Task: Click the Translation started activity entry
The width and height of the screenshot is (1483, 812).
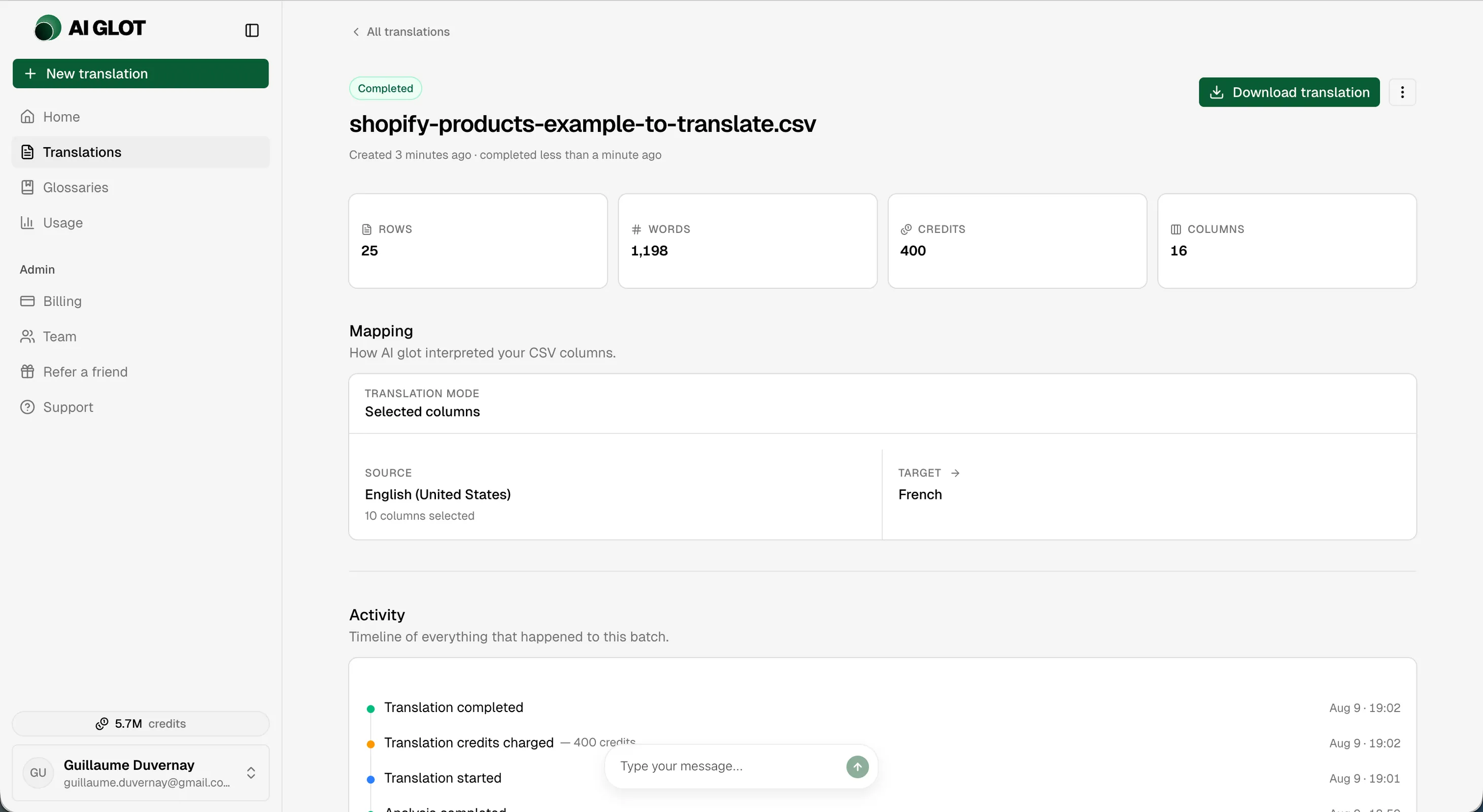Action: click(443, 778)
